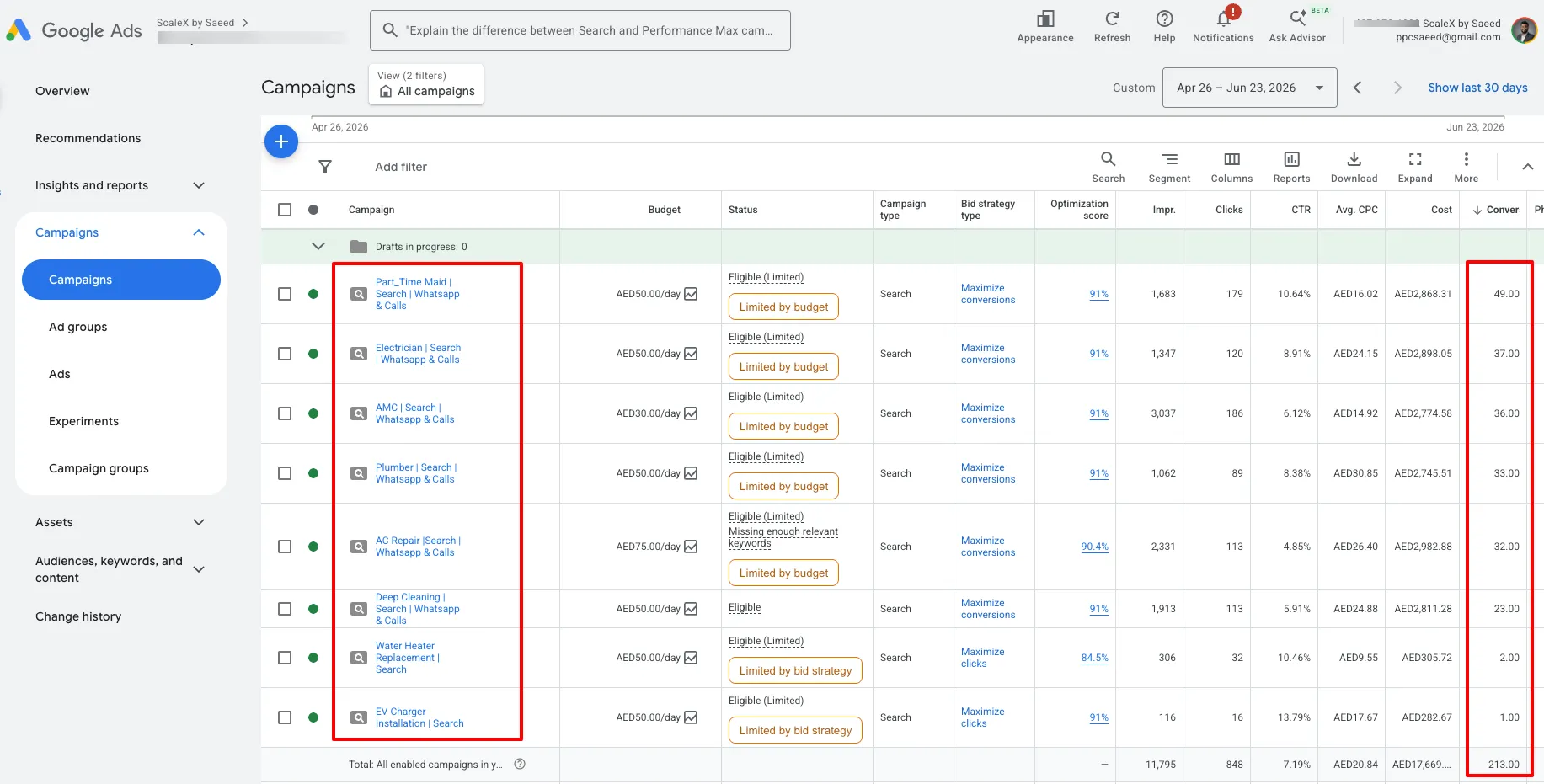Viewport: 1544px width, 784px height.
Task: Click the budget chart icon for Part_Time Maid
Action: point(691,294)
